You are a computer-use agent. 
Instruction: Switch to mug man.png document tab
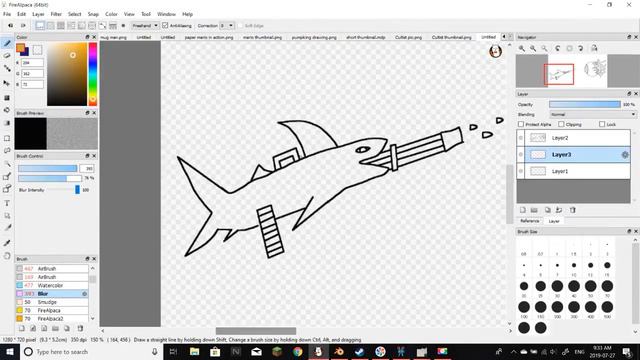pos(114,37)
